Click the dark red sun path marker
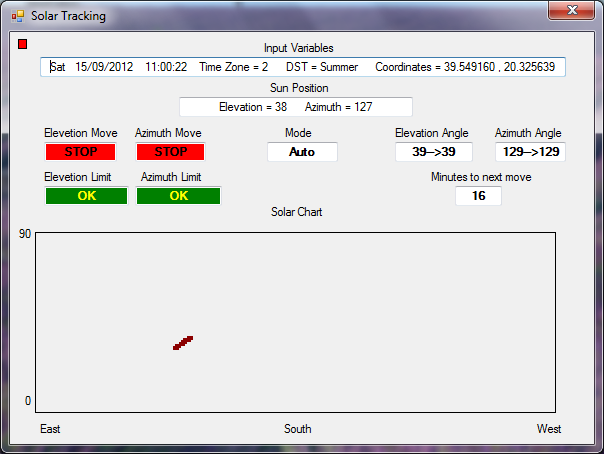The image size is (604, 454). [x=182, y=343]
